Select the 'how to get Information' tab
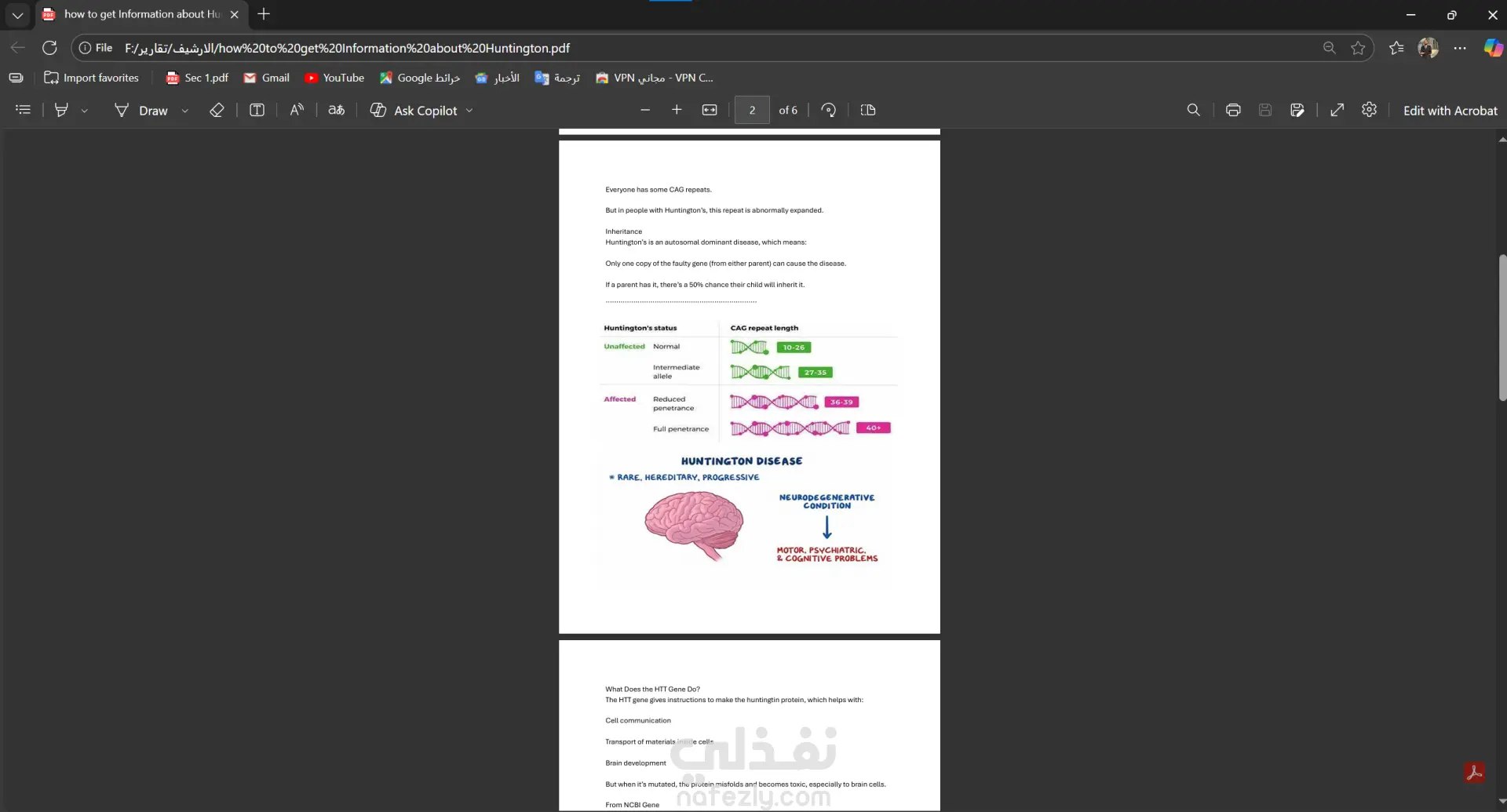Screen dimensions: 1507x812 click(141, 14)
